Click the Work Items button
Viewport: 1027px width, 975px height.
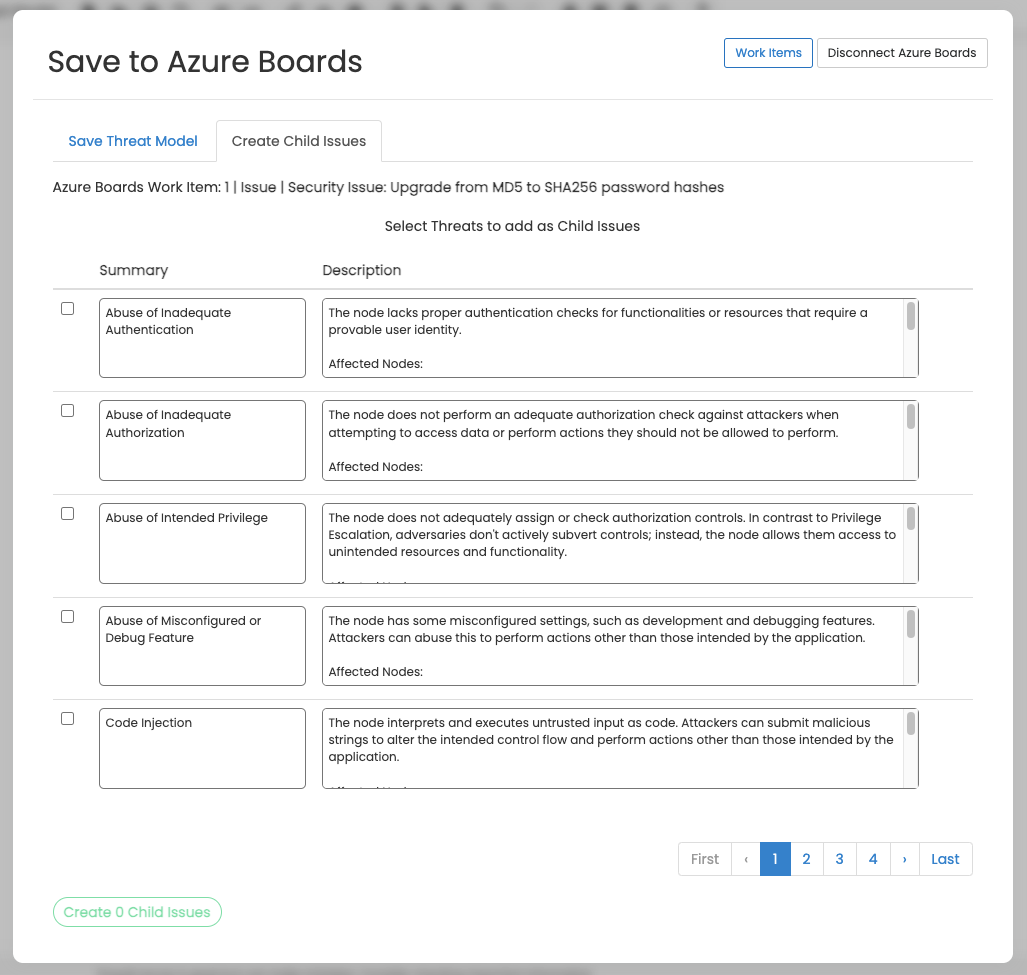(768, 53)
